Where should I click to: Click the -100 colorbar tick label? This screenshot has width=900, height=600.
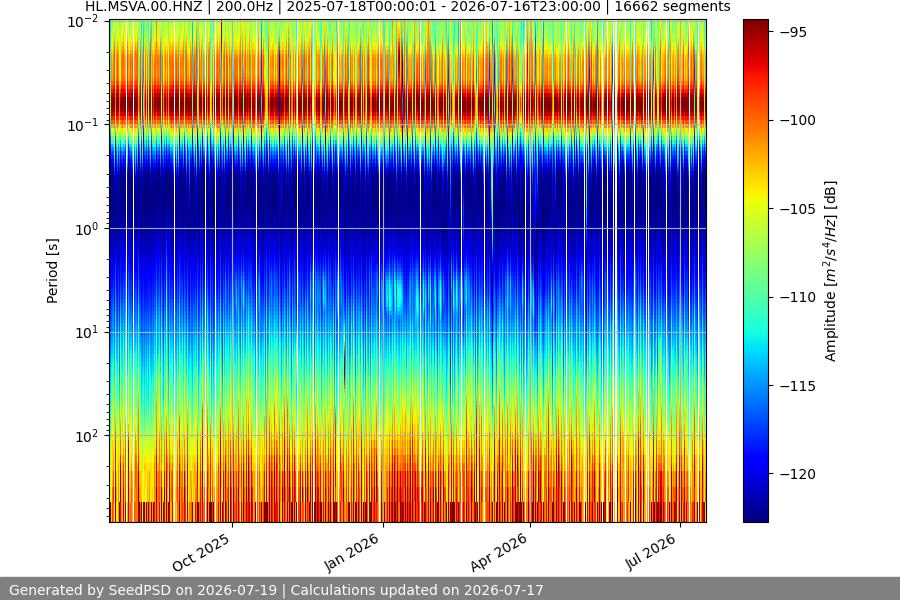click(x=798, y=120)
